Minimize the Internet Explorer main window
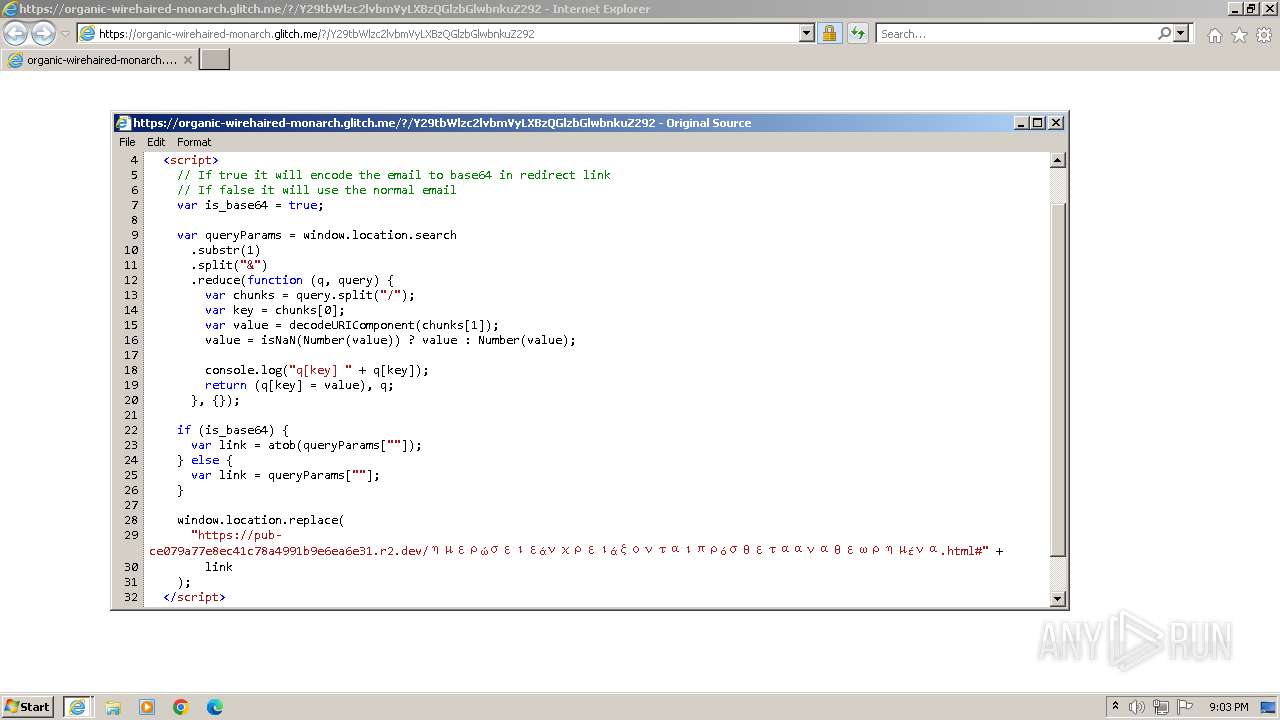 (1235, 9)
